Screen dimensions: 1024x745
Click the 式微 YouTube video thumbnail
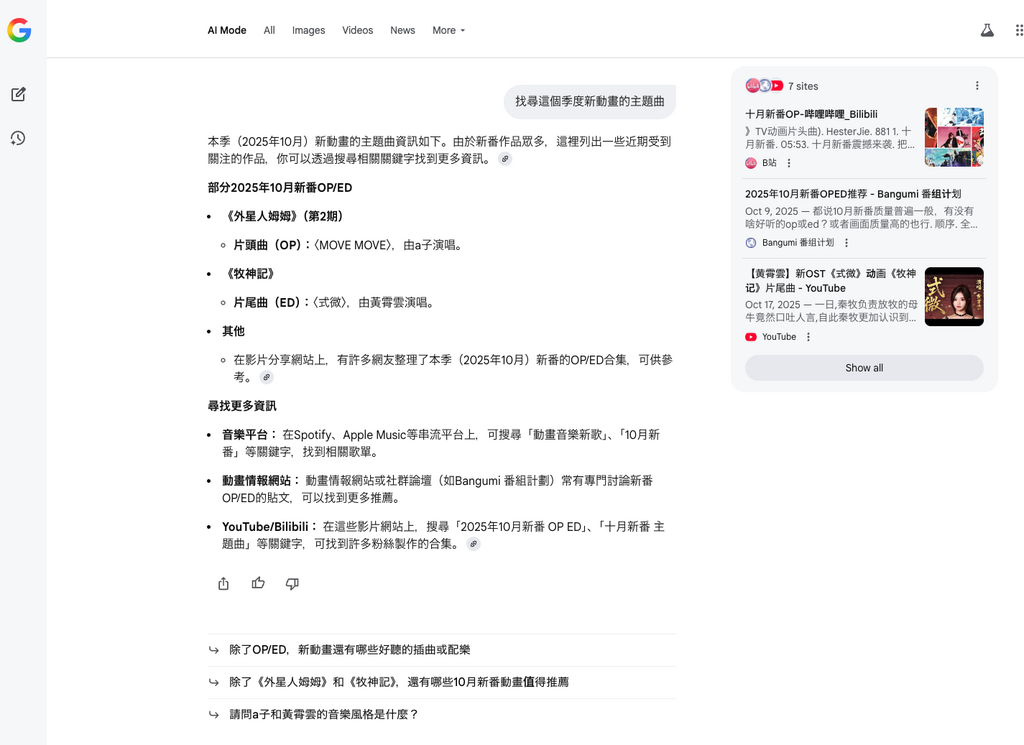click(953, 296)
